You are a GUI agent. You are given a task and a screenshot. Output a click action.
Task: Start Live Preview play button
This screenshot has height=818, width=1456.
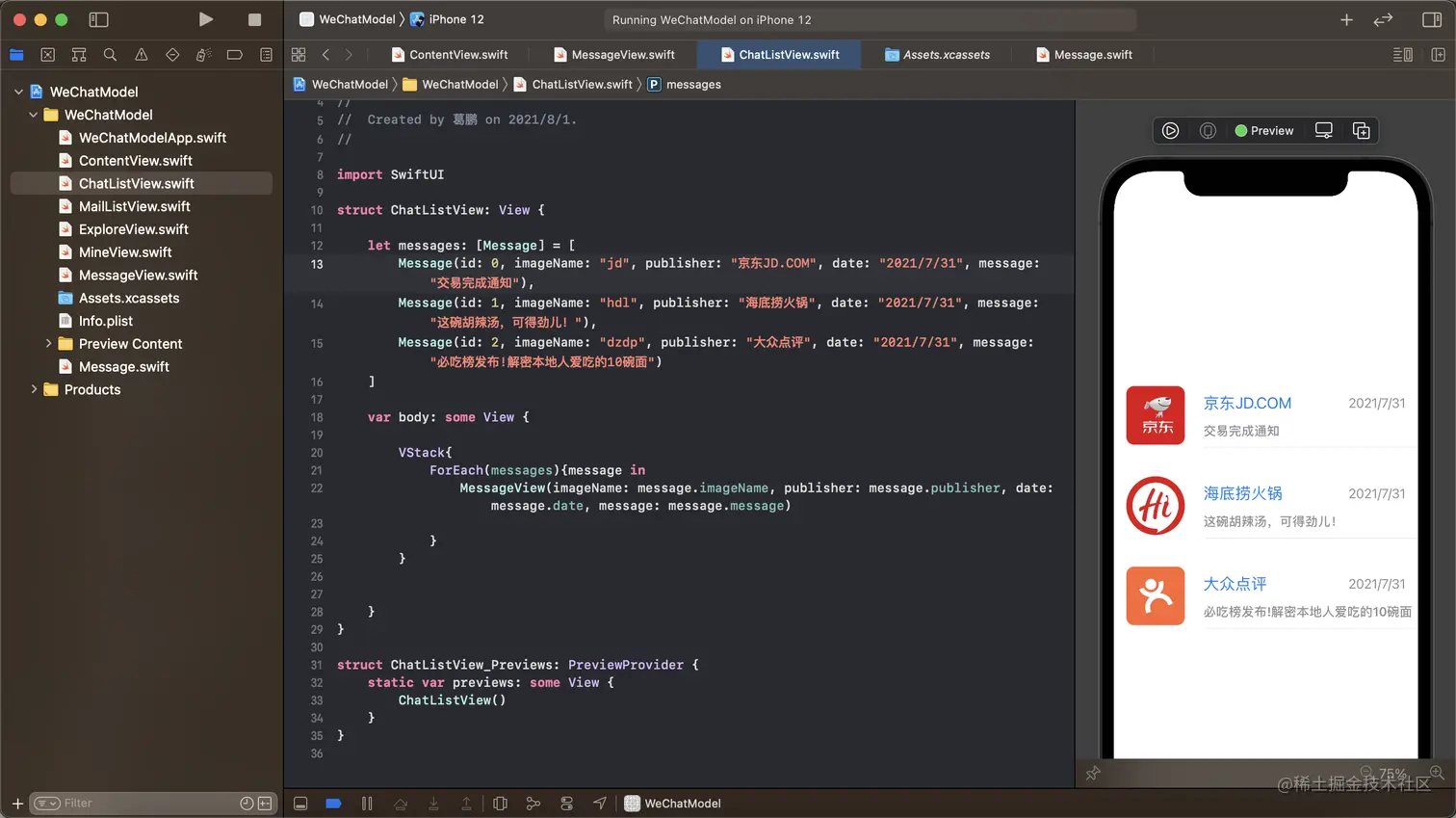(x=1170, y=131)
